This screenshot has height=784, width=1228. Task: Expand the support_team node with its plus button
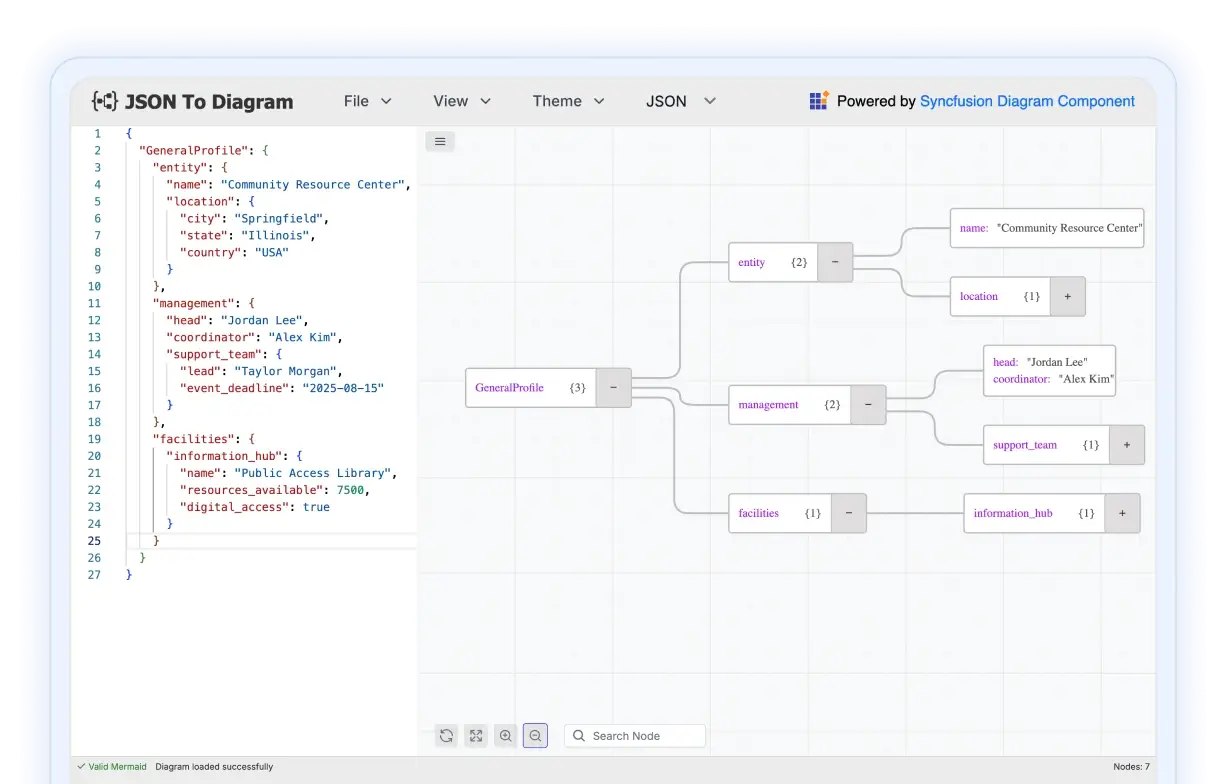pos(1127,445)
